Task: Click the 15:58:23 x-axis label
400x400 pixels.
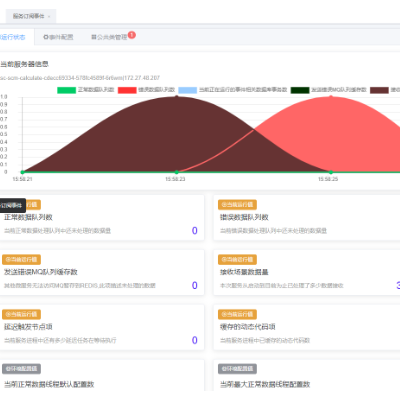Action: pos(175,179)
